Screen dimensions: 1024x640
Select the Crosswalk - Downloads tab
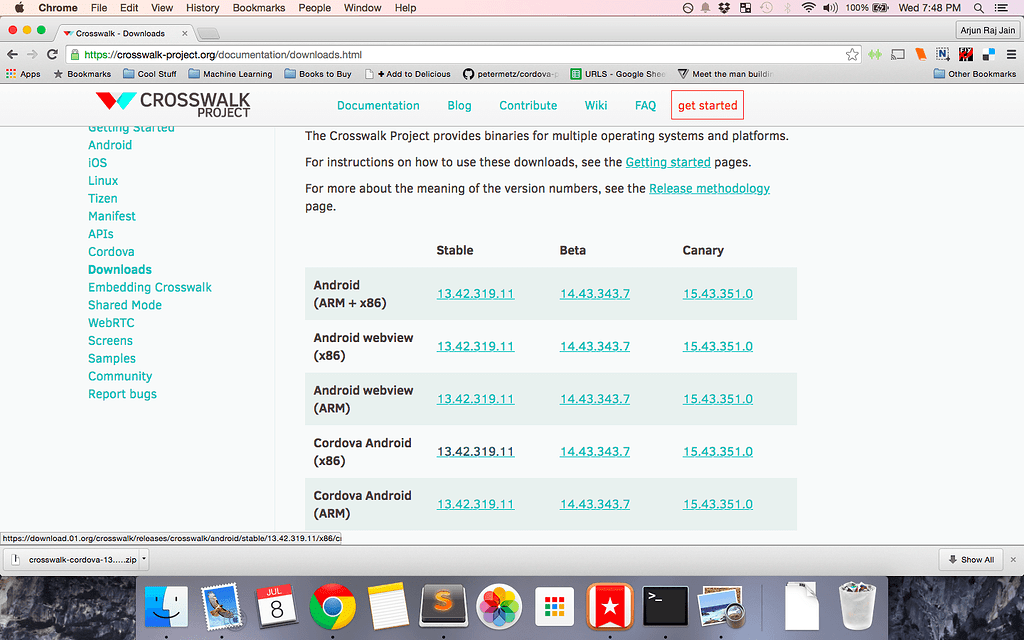pyautogui.click(x=120, y=33)
